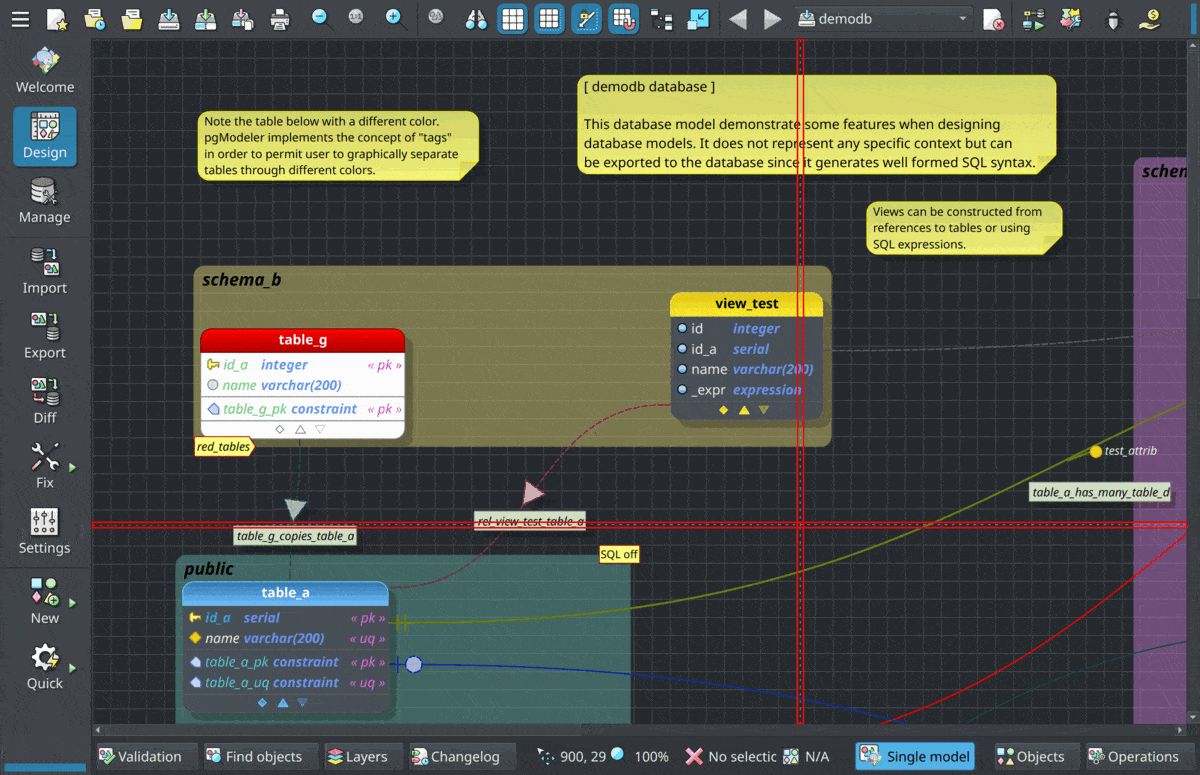This screenshot has height=775, width=1200.
Task: Select the table_g title bar
Action: [302, 340]
